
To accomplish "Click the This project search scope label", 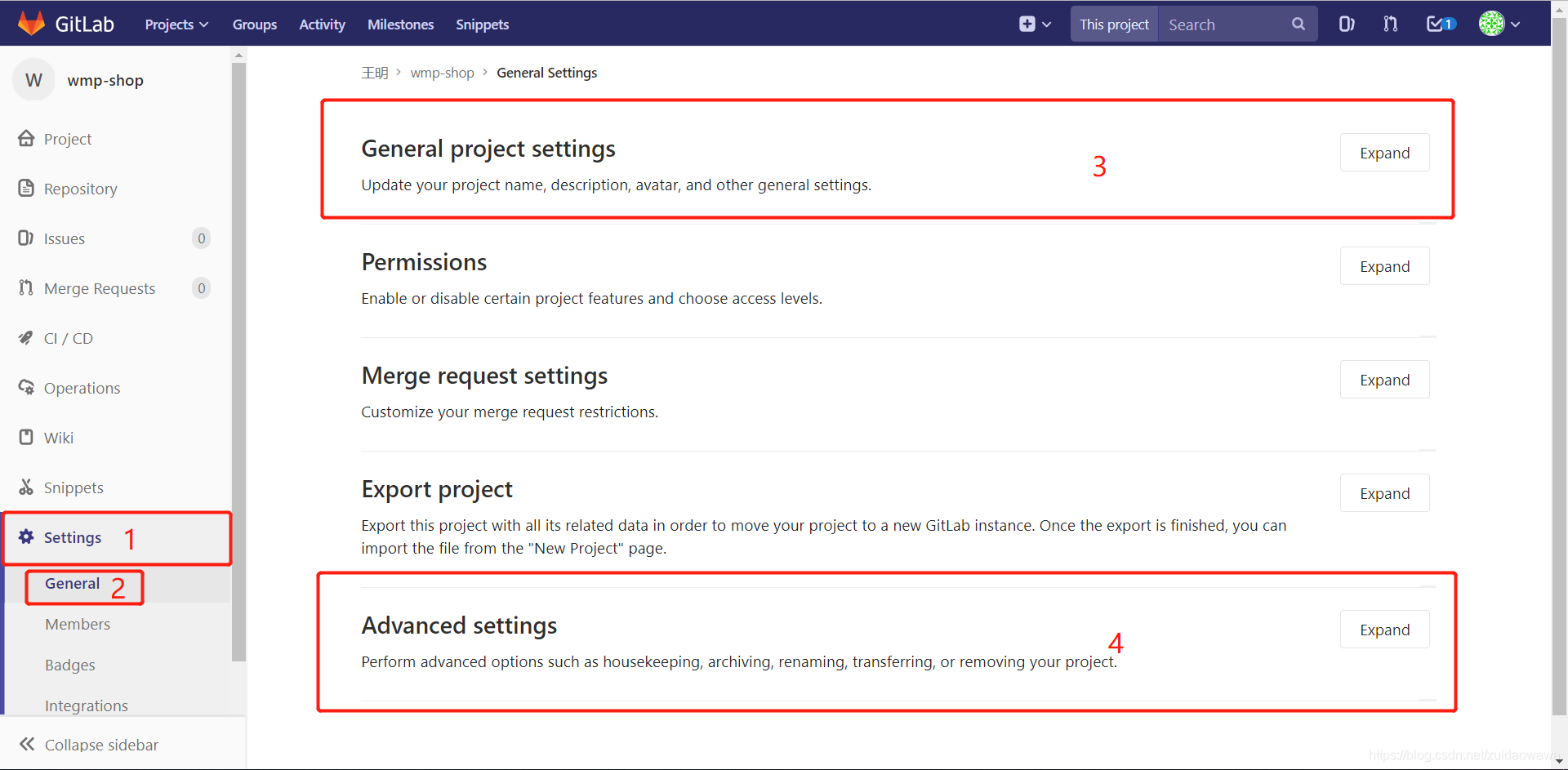I will coord(1114,24).
